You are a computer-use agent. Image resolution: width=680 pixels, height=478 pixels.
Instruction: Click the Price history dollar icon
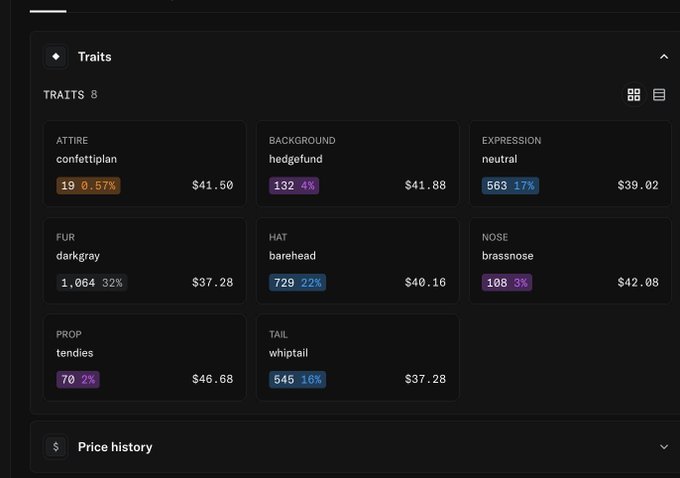(x=56, y=447)
